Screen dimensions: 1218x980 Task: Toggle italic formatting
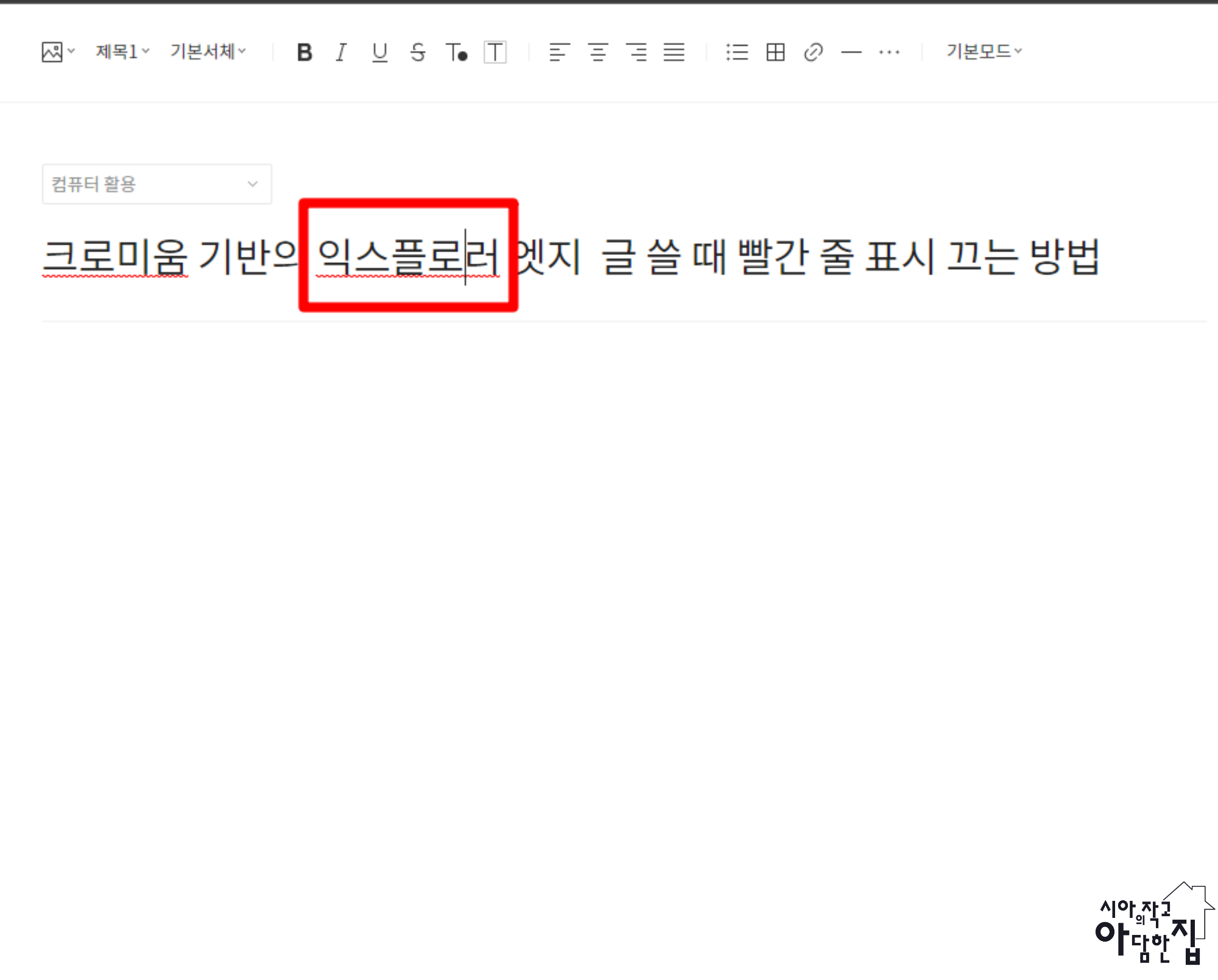point(342,53)
